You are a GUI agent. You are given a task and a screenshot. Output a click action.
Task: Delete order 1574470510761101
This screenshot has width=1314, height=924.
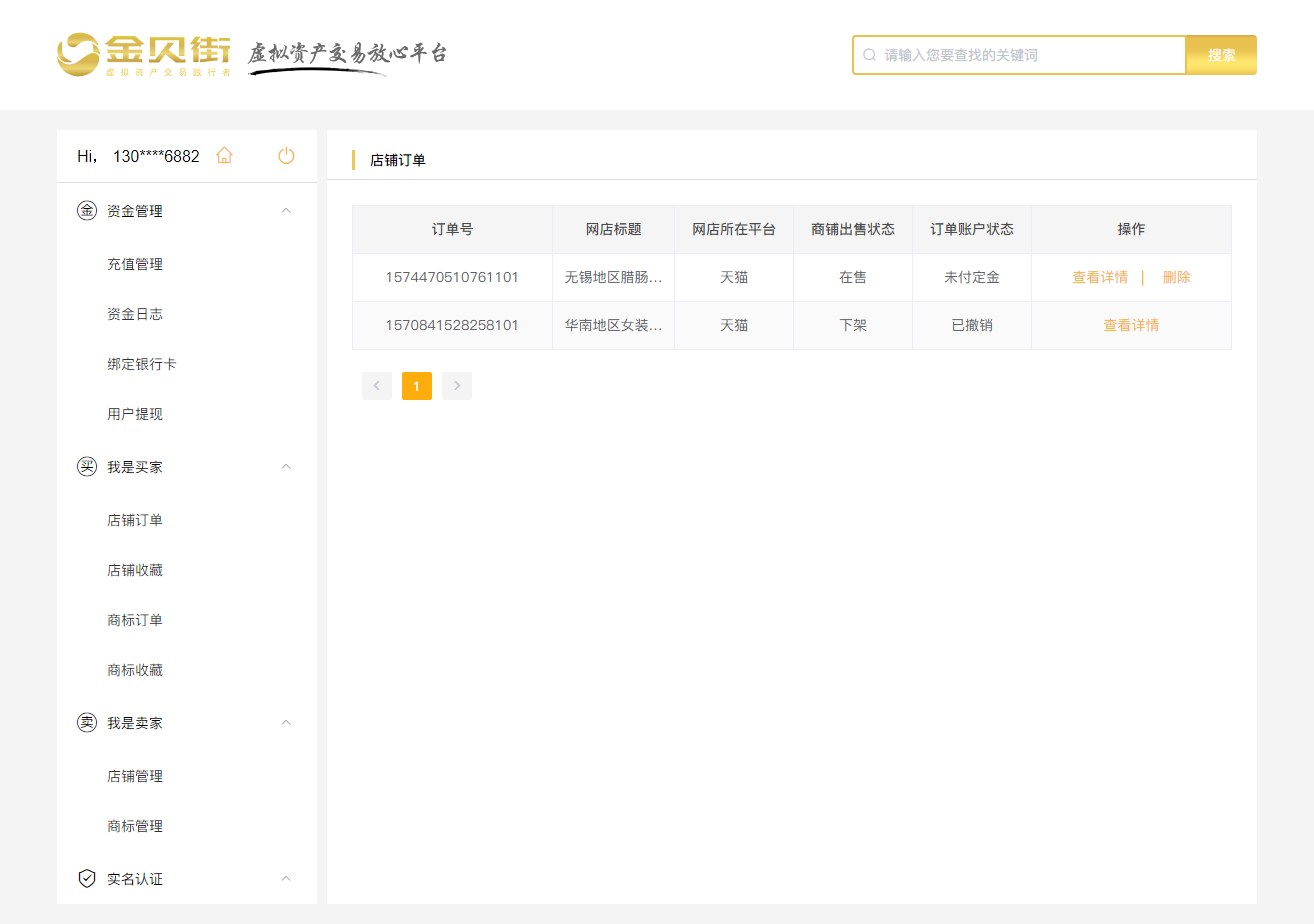1176,277
